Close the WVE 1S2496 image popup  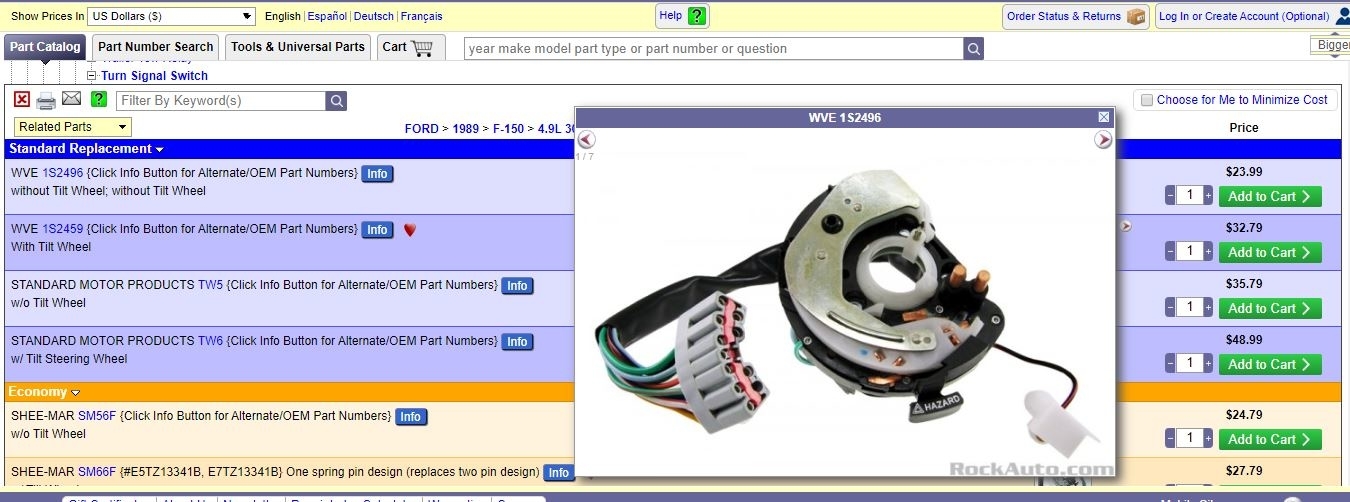(1104, 117)
